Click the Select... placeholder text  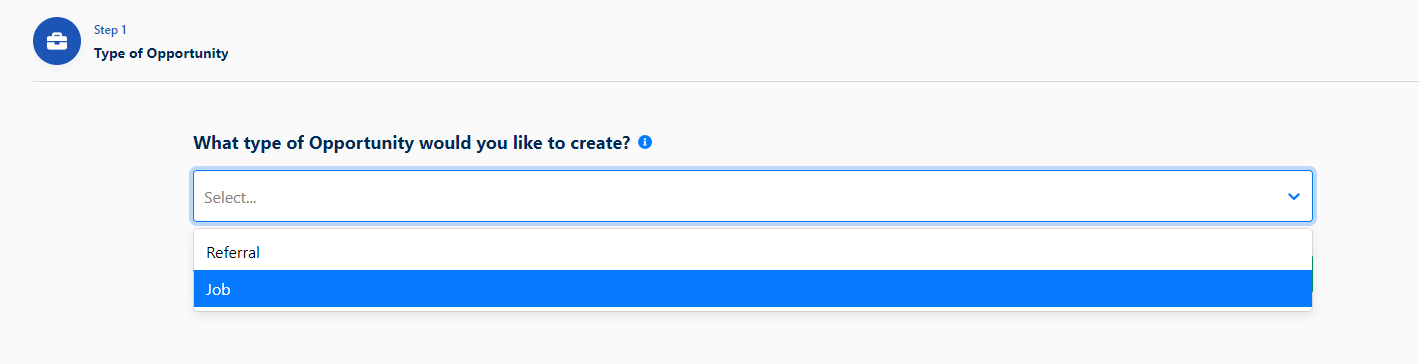[230, 198]
